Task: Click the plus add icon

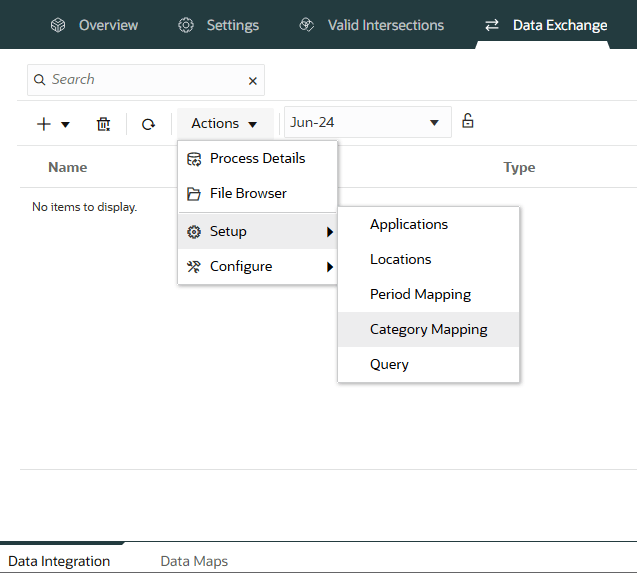Action: (43, 124)
